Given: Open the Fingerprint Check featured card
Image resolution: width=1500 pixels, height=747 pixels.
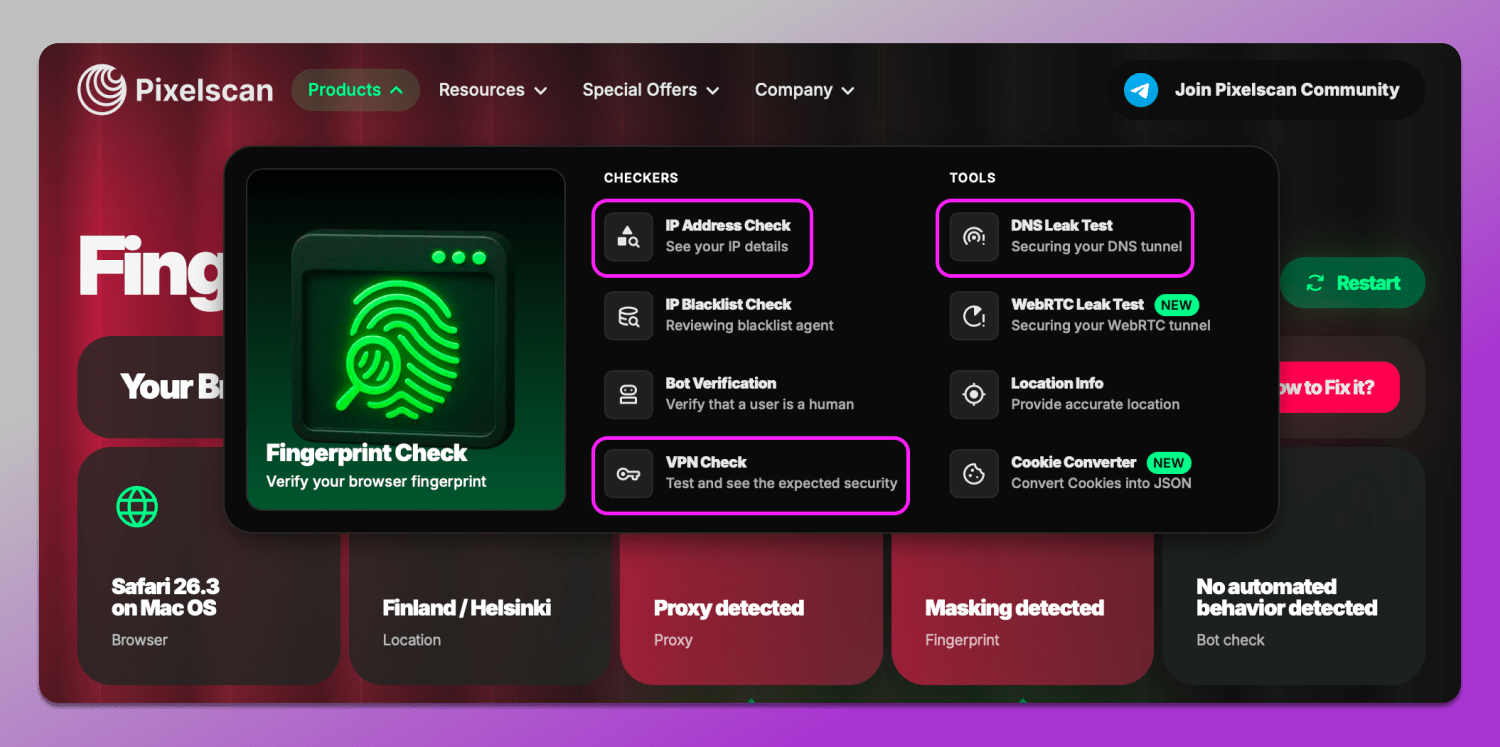Looking at the screenshot, I should [406, 340].
